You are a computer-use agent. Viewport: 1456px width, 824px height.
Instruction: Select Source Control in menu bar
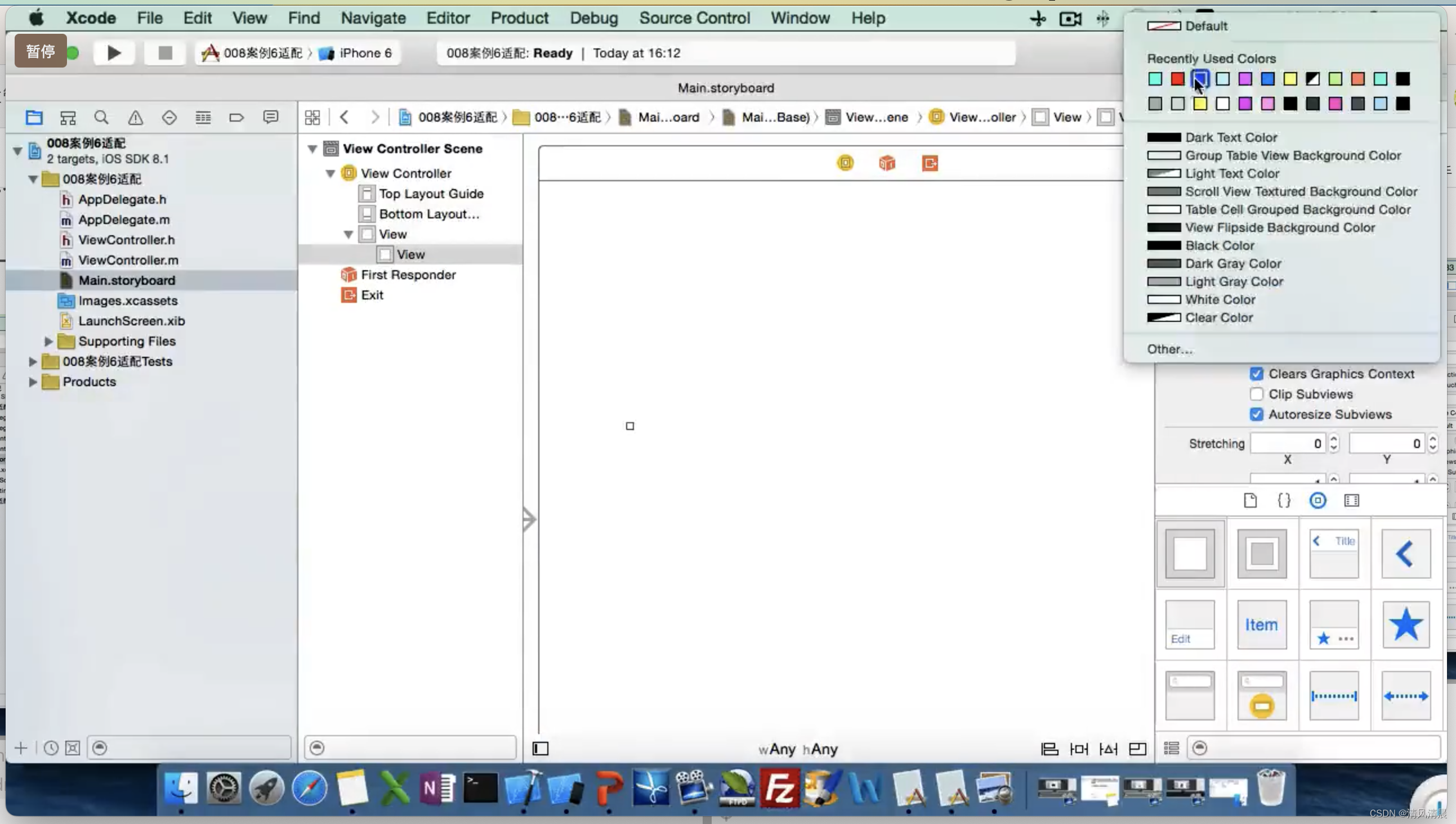(x=694, y=18)
